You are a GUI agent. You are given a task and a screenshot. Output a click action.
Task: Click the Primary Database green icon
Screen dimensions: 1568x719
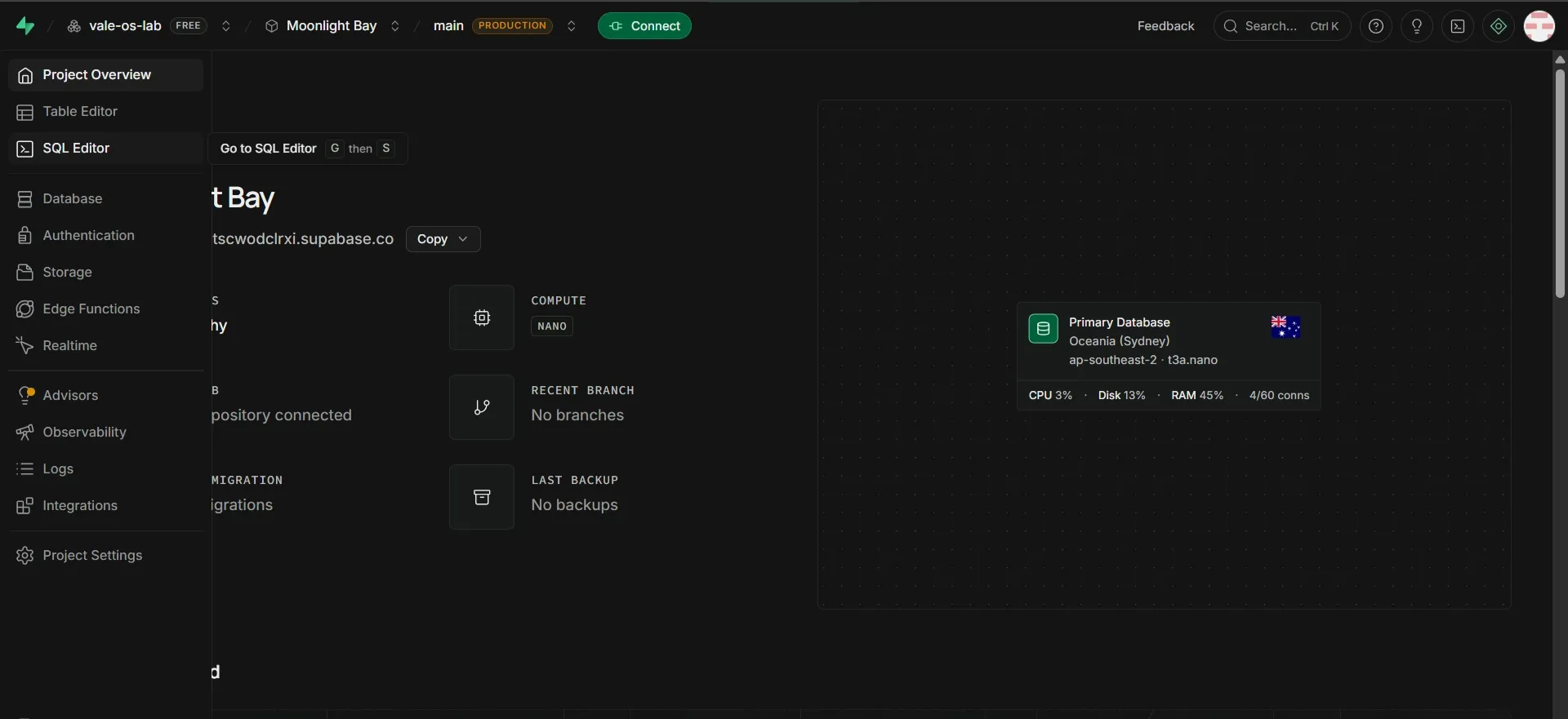tap(1043, 329)
